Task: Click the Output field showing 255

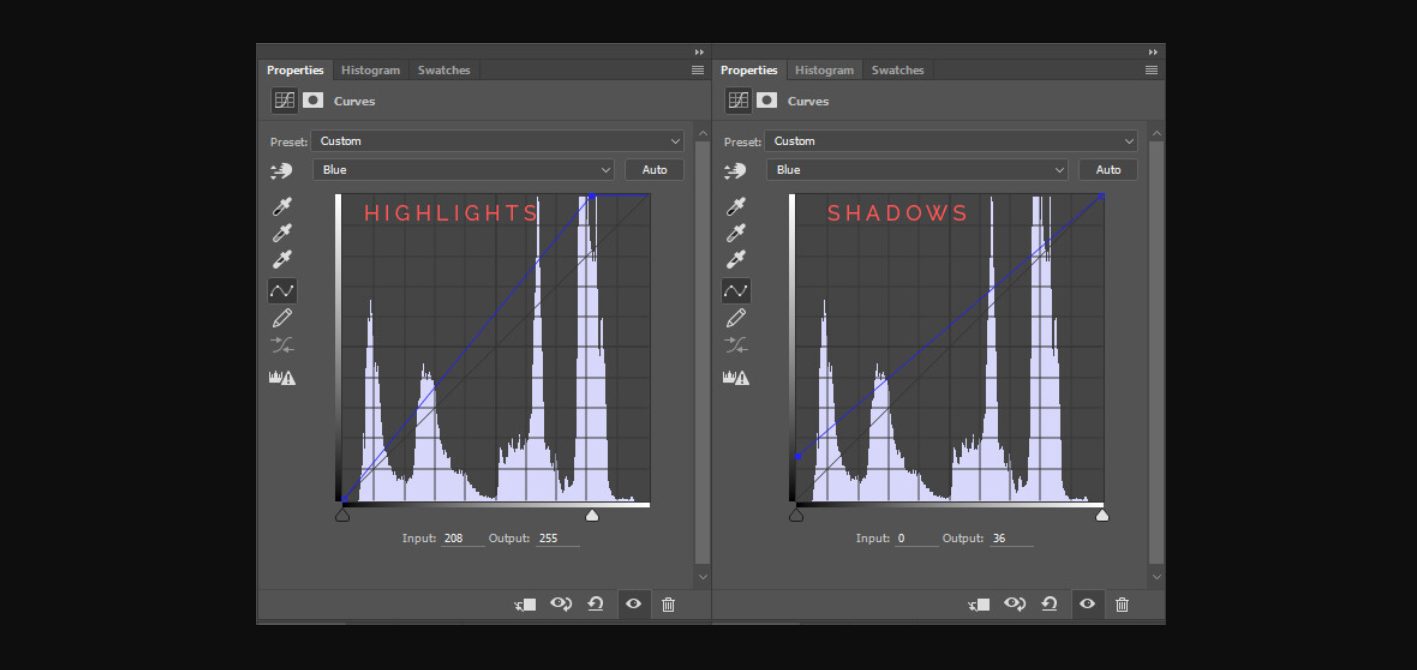Action: [558, 538]
